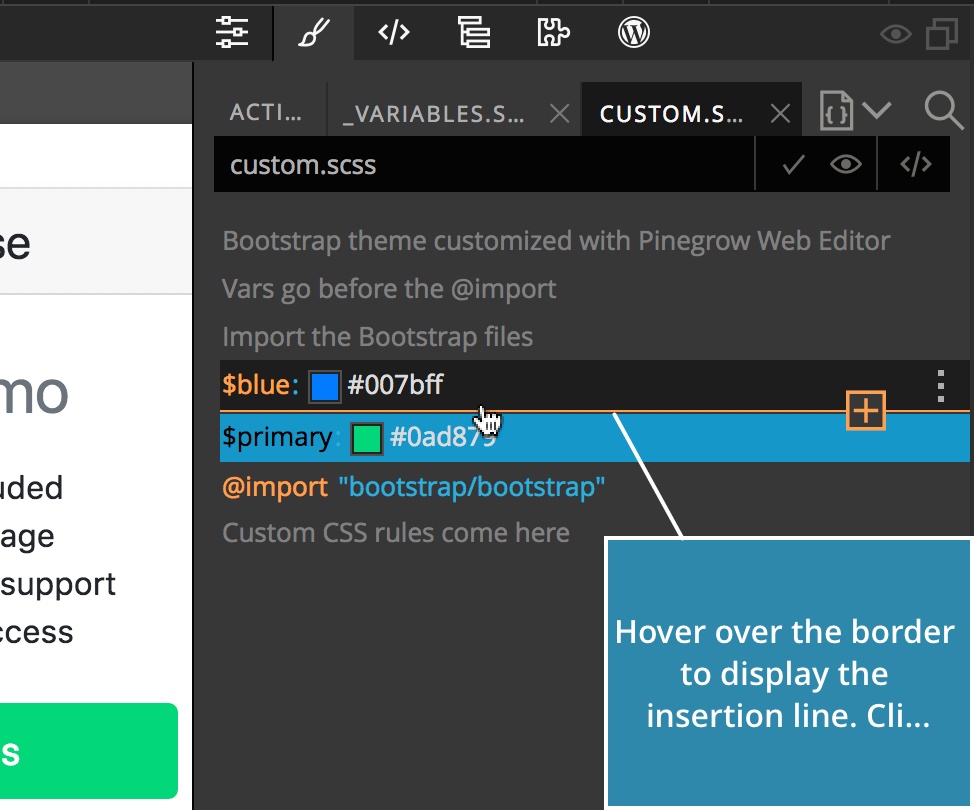This screenshot has width=974, height=810.
Task: Click the 'Vars go before the @import' comment
Action: (389, 289)
